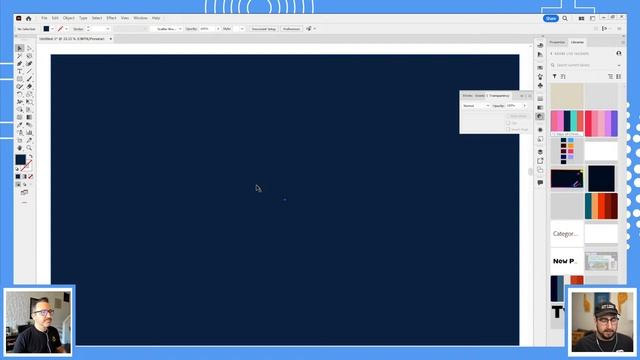The width and height of the screenshot is (640, 360).
Task: Open the Window menu
Action: (140, 18)
